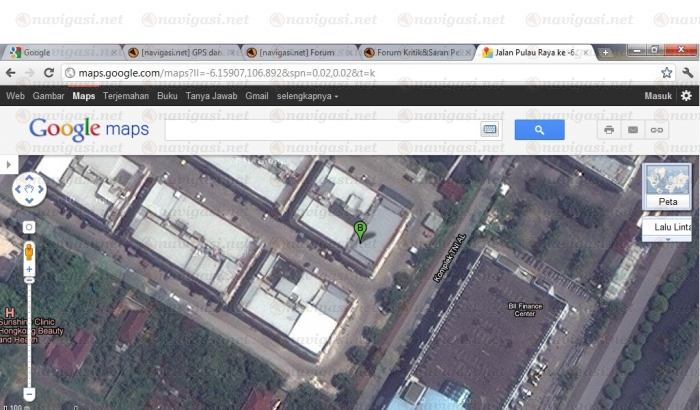
Task: Open Gmail from the top bar
Action: (256, 96)
